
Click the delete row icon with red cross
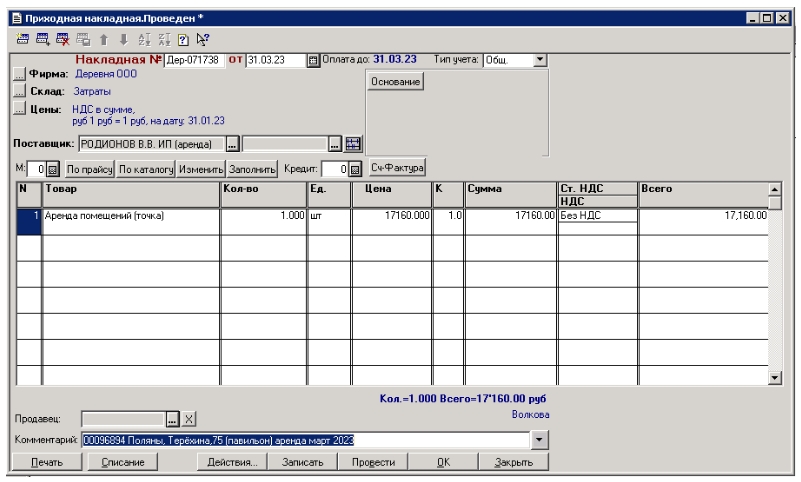pos(63,39)
